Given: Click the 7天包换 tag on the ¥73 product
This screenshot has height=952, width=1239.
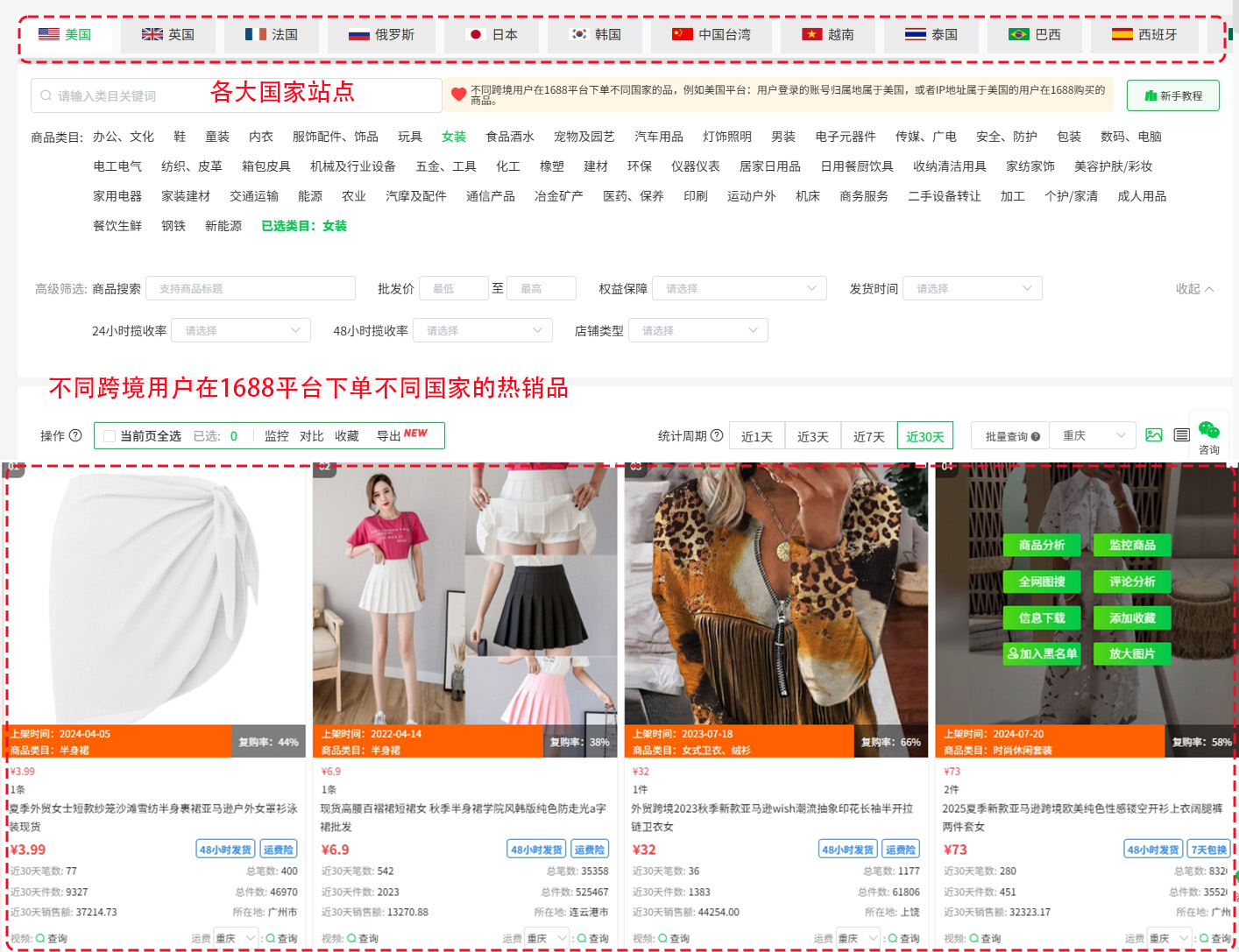Looking at the screenshot, I should [1208, 850].
